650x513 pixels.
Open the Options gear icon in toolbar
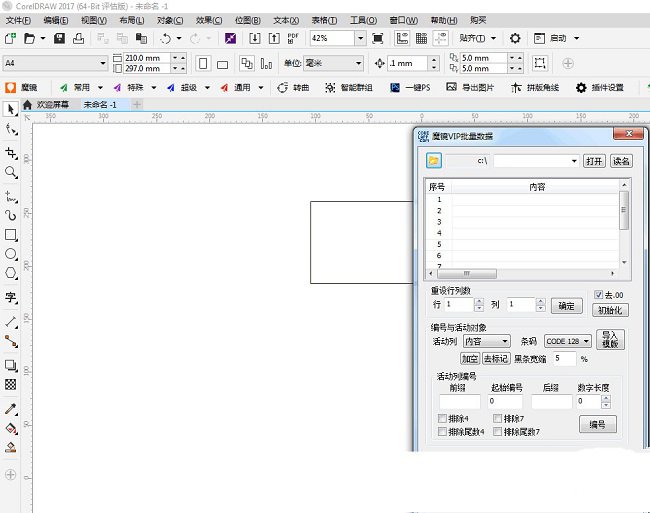[515, 38]
